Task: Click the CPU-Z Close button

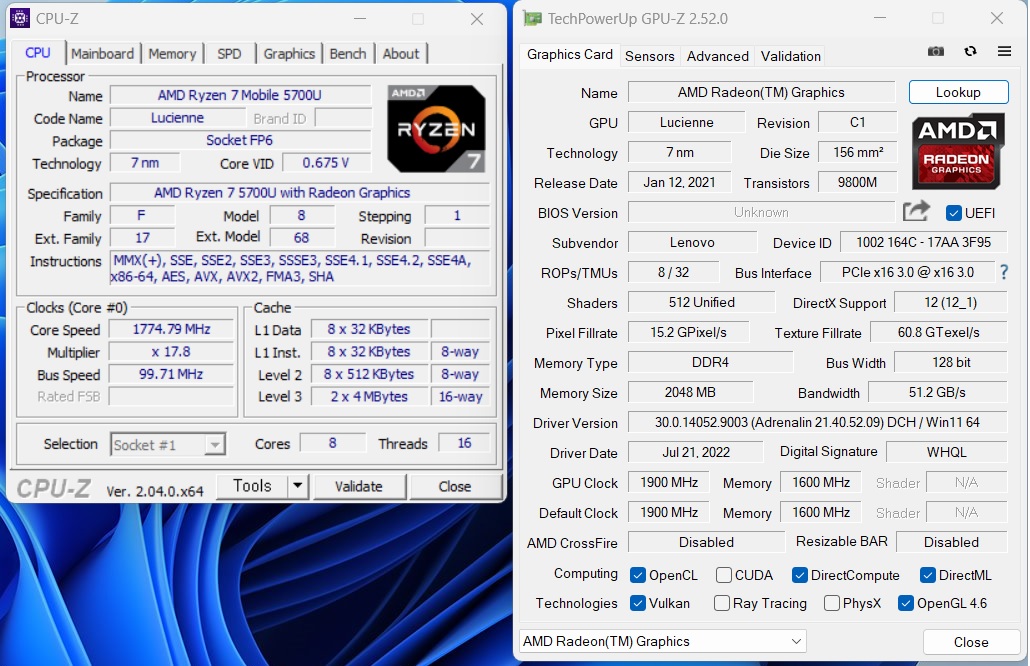Action: 455,487
